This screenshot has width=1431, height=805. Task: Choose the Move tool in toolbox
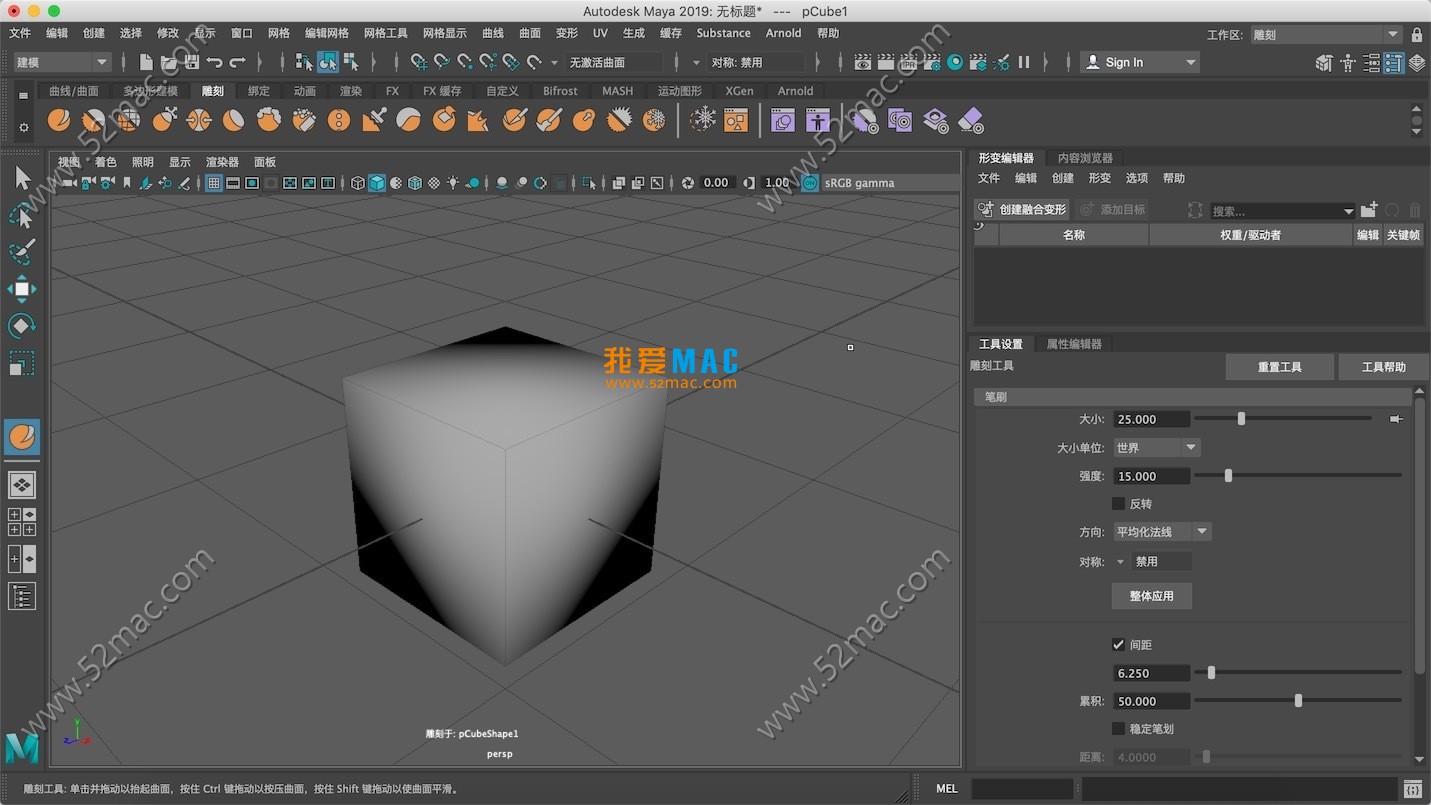coord(22,289)
